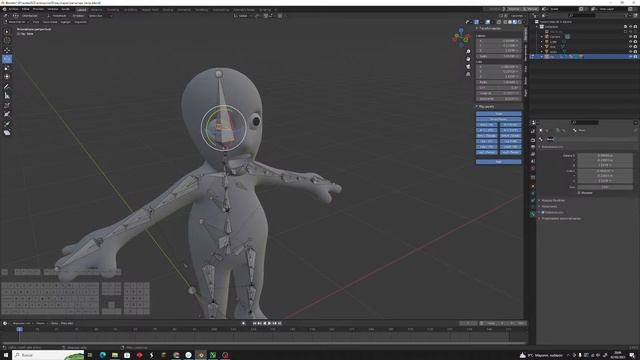Open outliner filter options
Viewport: 640px width, 360px height.
(x=628, y=16)
